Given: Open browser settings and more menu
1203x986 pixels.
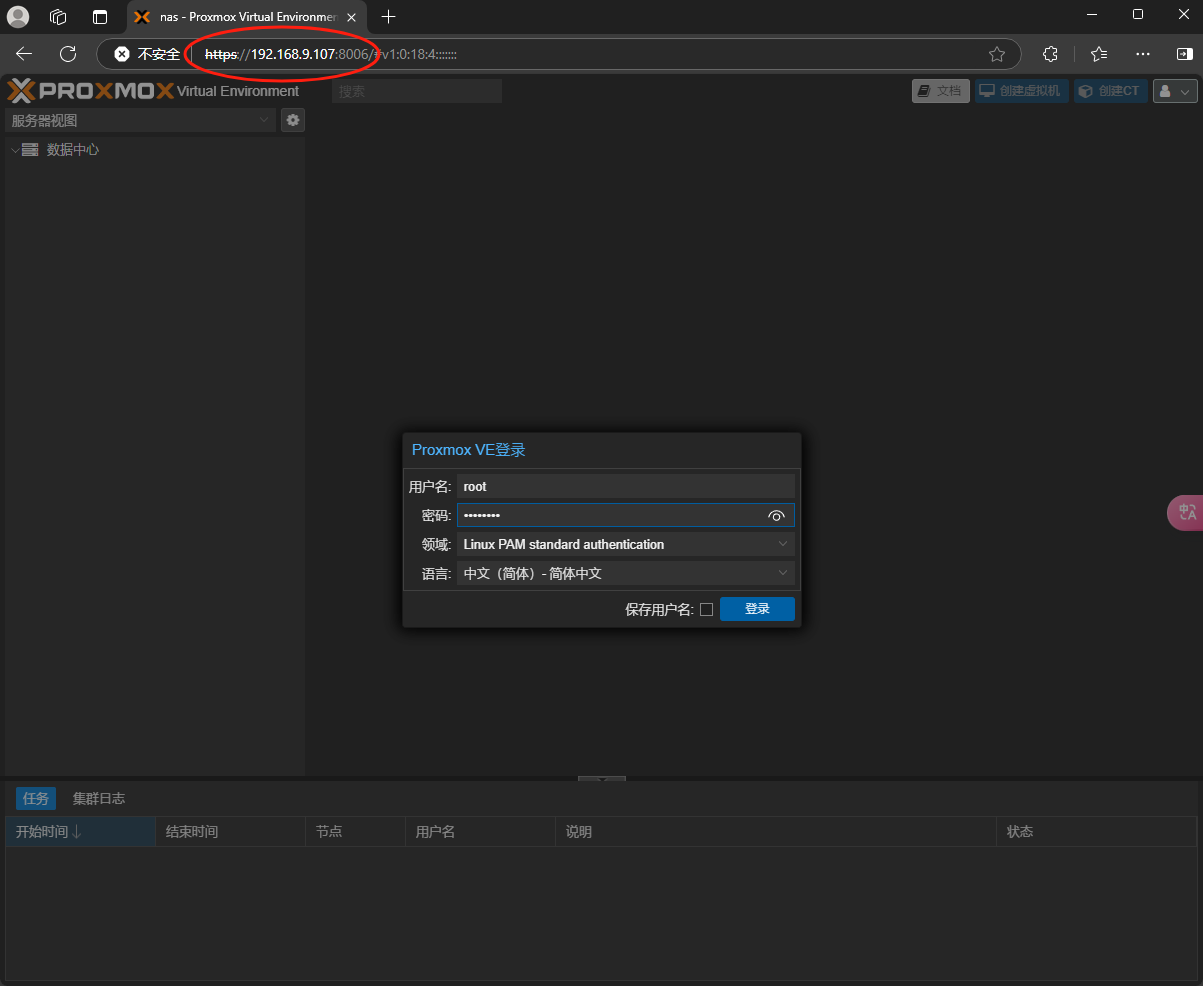Looking at the screenshot, I should tap(1145, 54).
